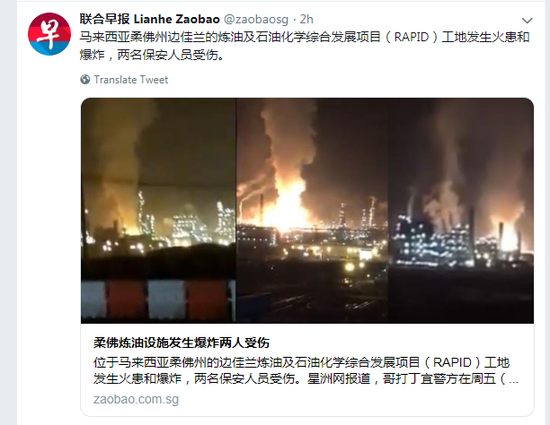Viewport: 550px width, 425px height.
Task: Open the left refinery fire photo
Action: [x=159, y=210]
